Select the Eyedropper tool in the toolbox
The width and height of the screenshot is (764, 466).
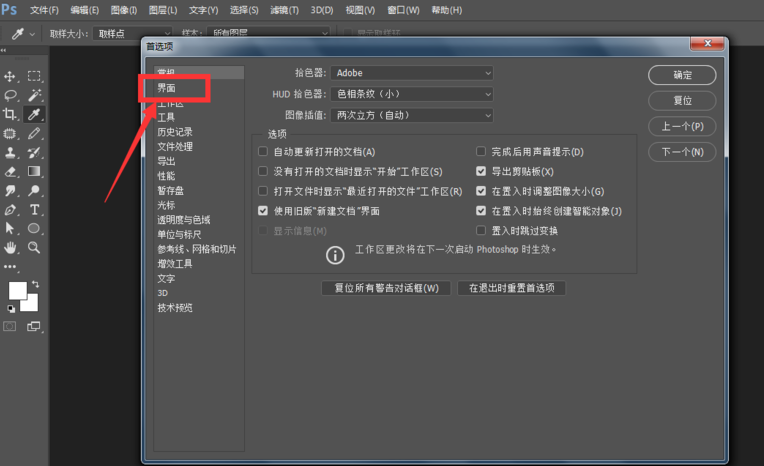click(x=34, y=114)
